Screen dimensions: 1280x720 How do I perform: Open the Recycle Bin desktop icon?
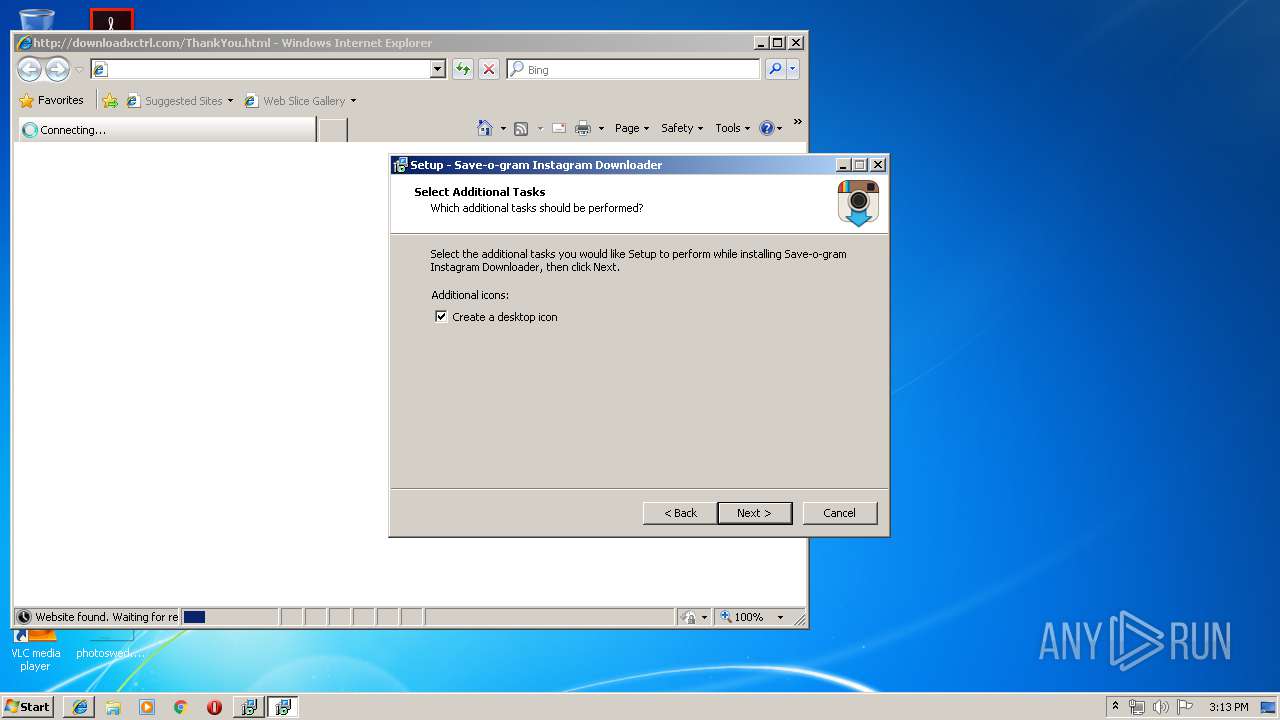[37, 18]
